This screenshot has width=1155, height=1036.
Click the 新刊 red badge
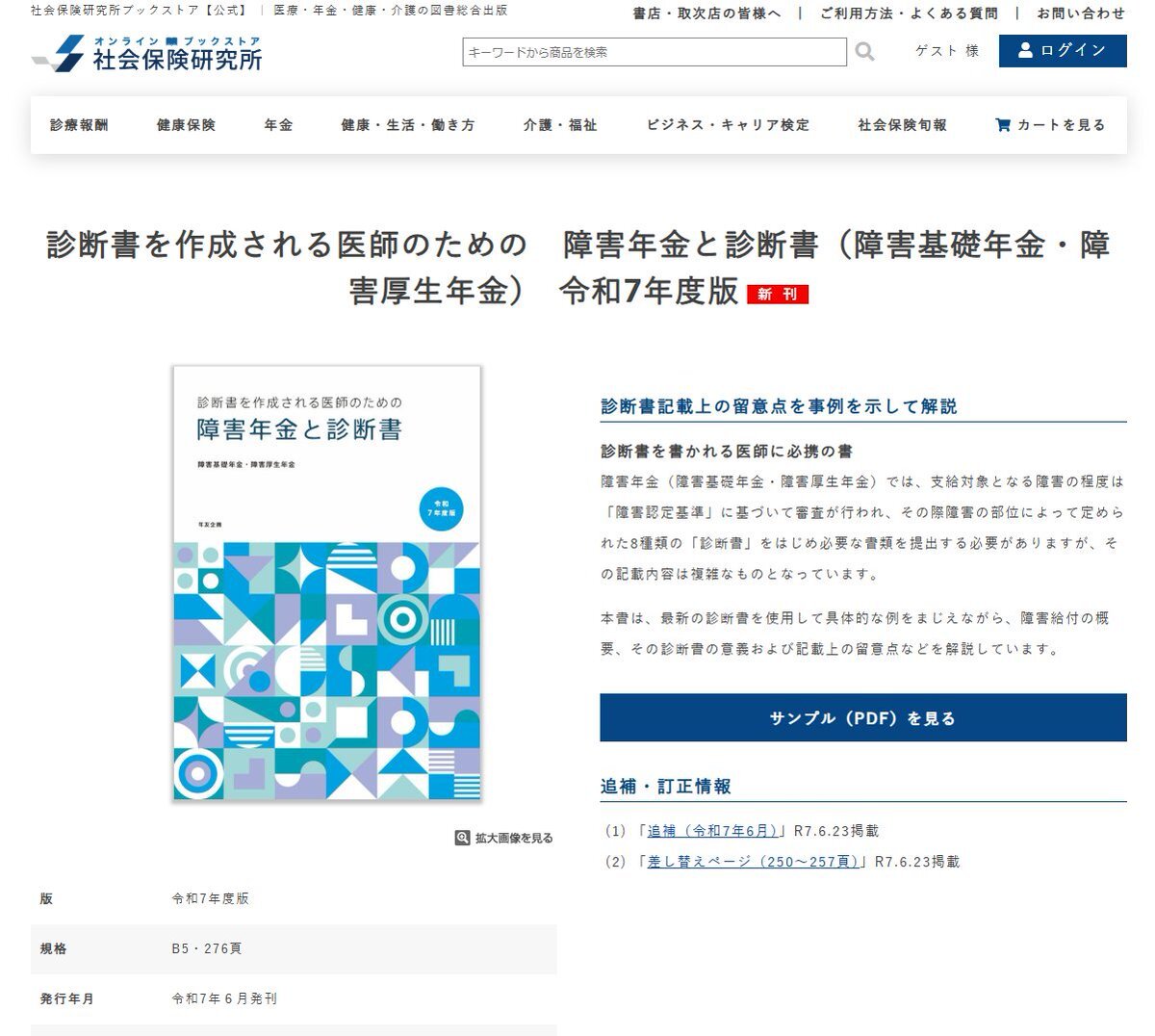tap(778, 295)
